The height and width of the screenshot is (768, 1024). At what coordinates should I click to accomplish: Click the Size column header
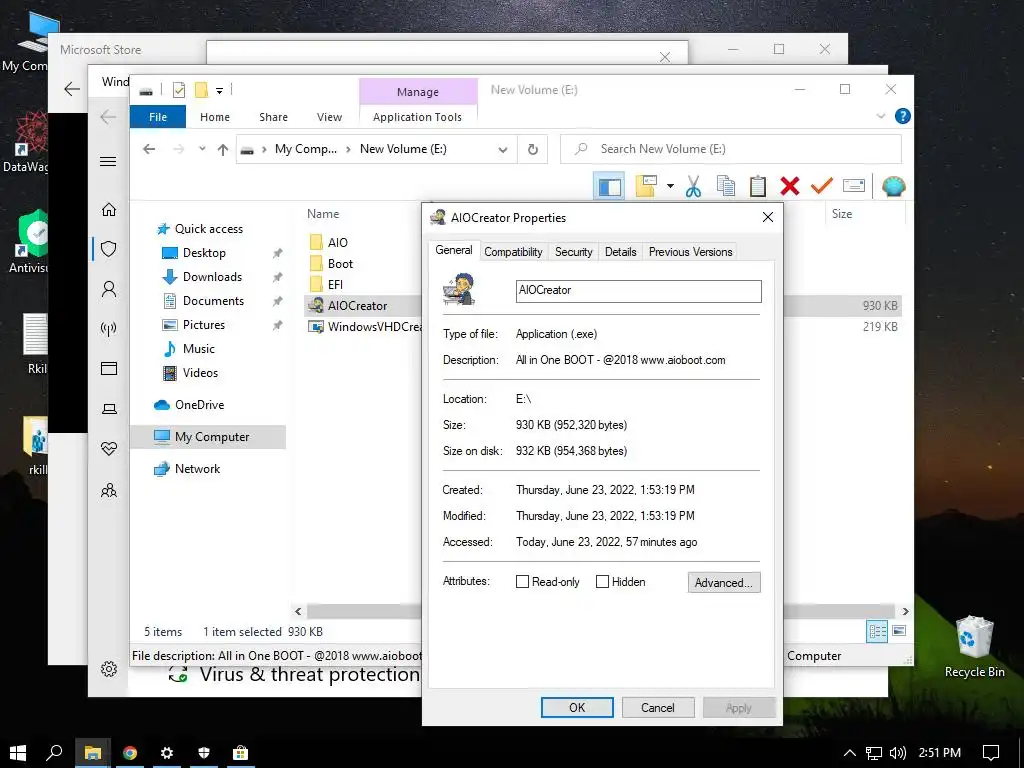(x=842, y=214)
